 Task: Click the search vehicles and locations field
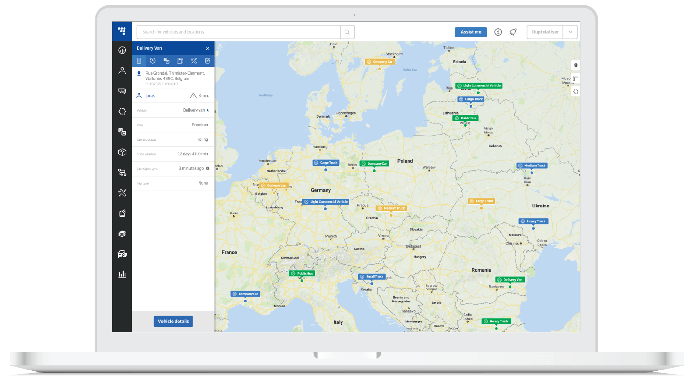pos(238,32)
